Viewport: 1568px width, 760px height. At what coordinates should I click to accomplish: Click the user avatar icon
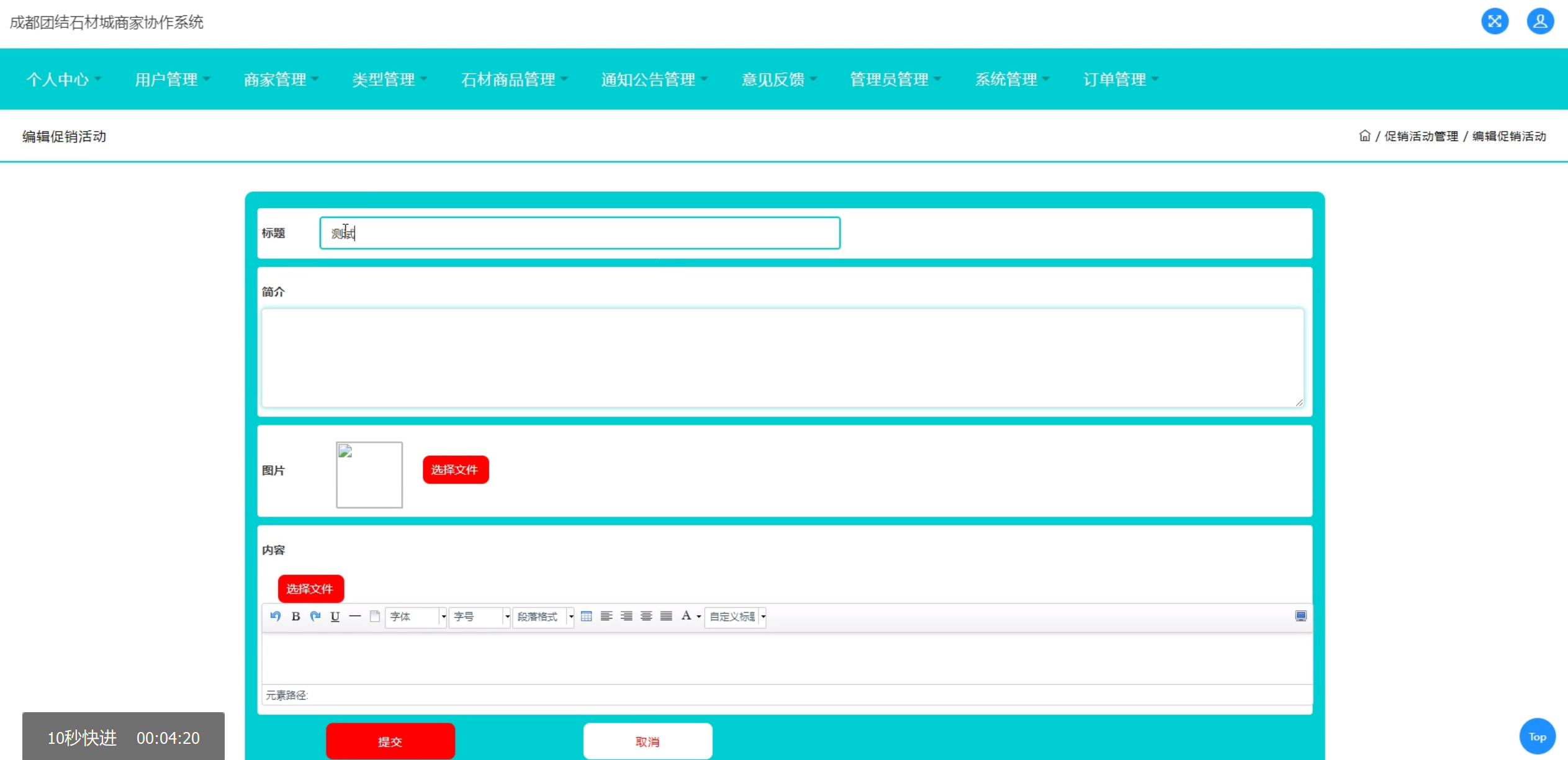(1539, 22)
